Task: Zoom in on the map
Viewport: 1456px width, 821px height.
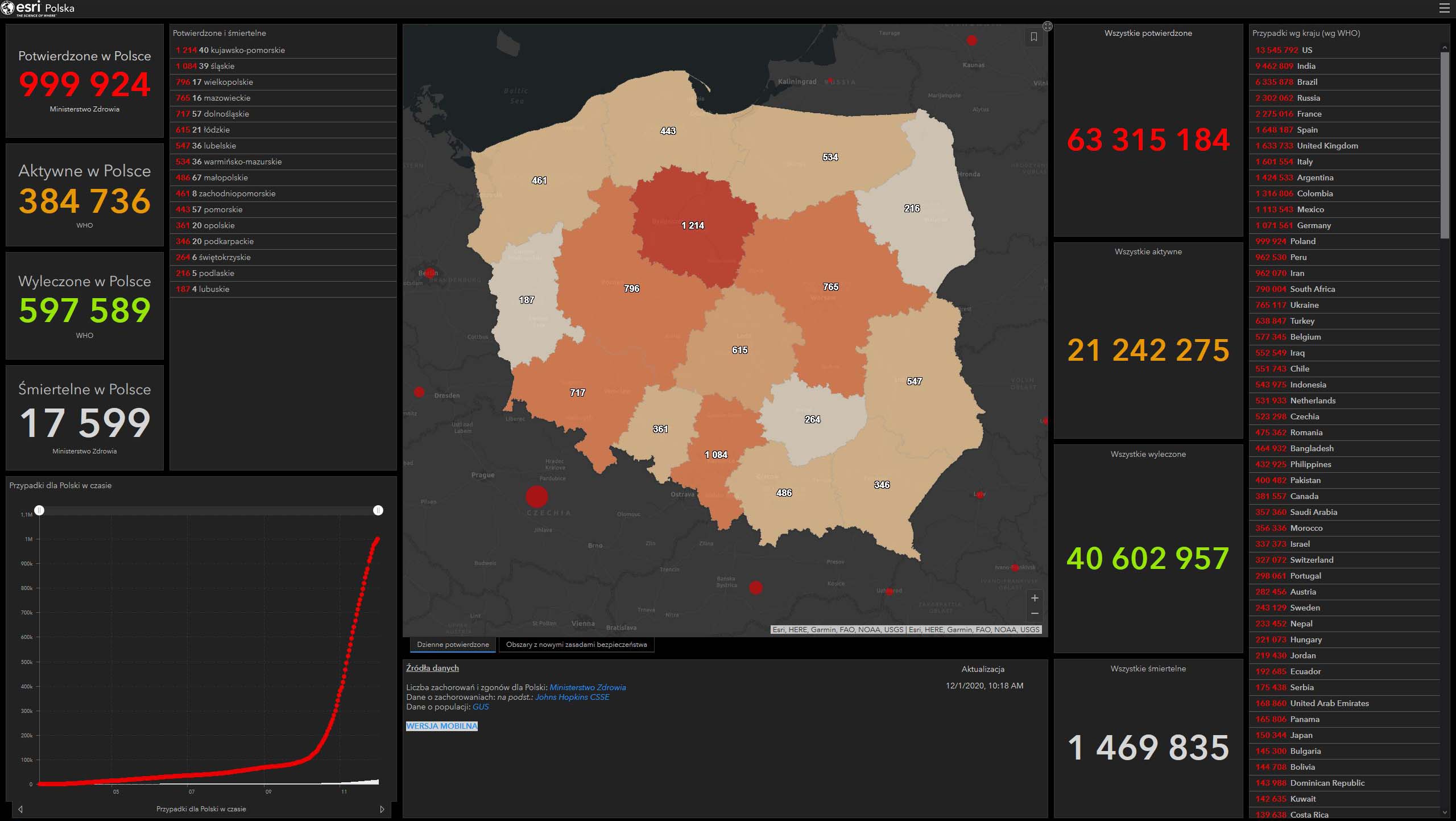Action: tap(1035, 598)
